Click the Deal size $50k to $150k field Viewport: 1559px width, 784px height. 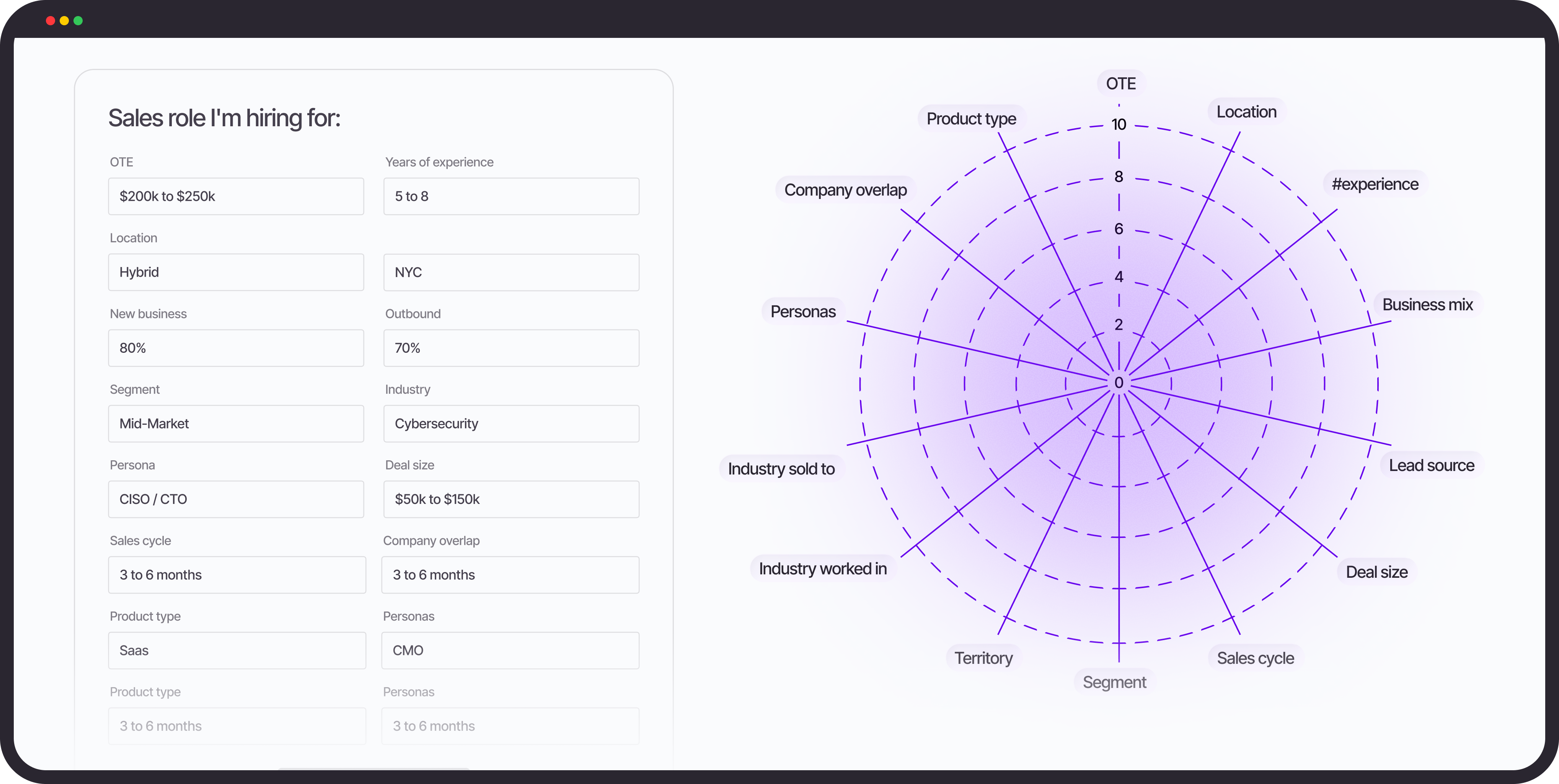(x=511, y=499)
